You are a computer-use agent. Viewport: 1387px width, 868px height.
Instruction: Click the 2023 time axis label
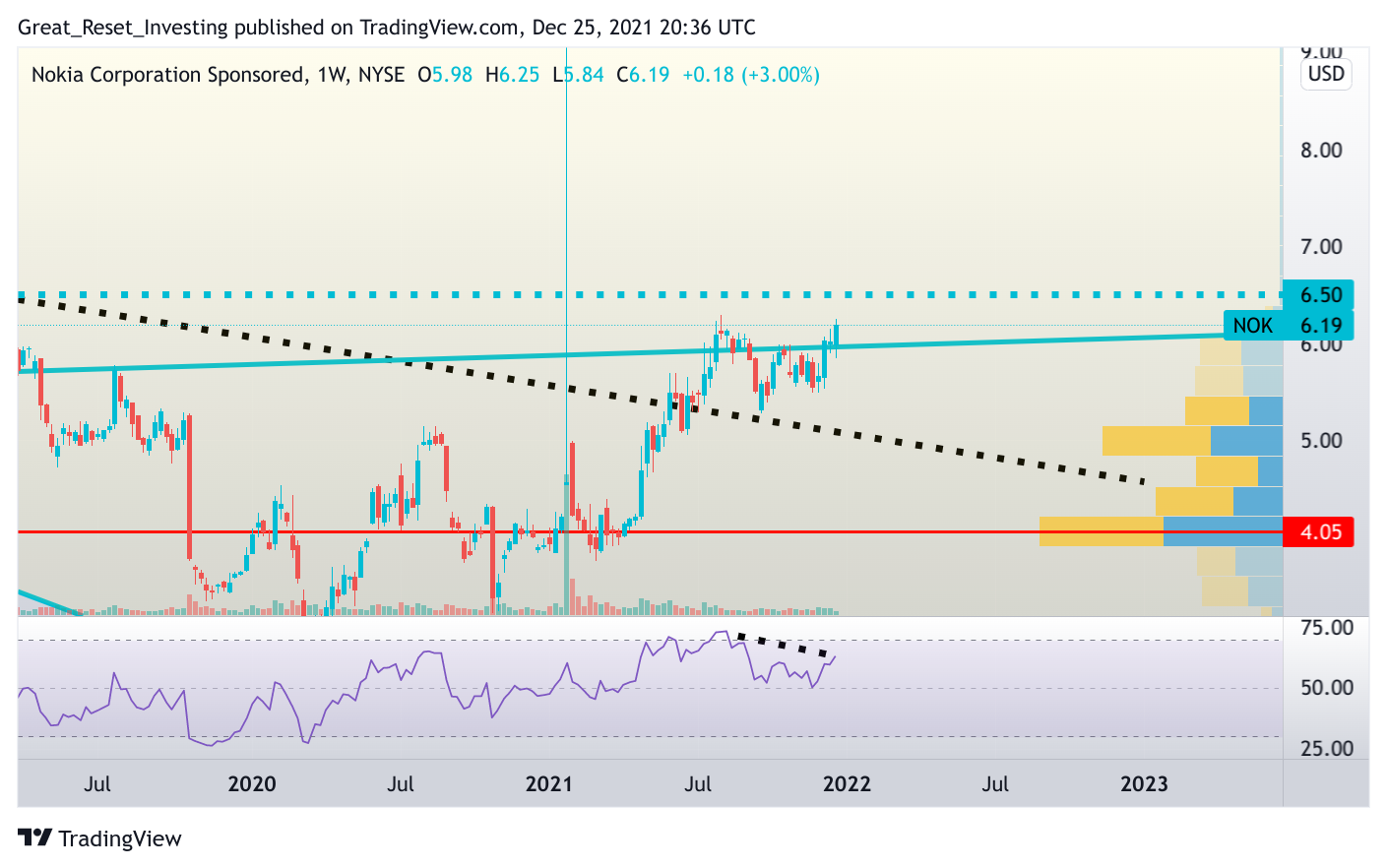tap(1144, 784)
